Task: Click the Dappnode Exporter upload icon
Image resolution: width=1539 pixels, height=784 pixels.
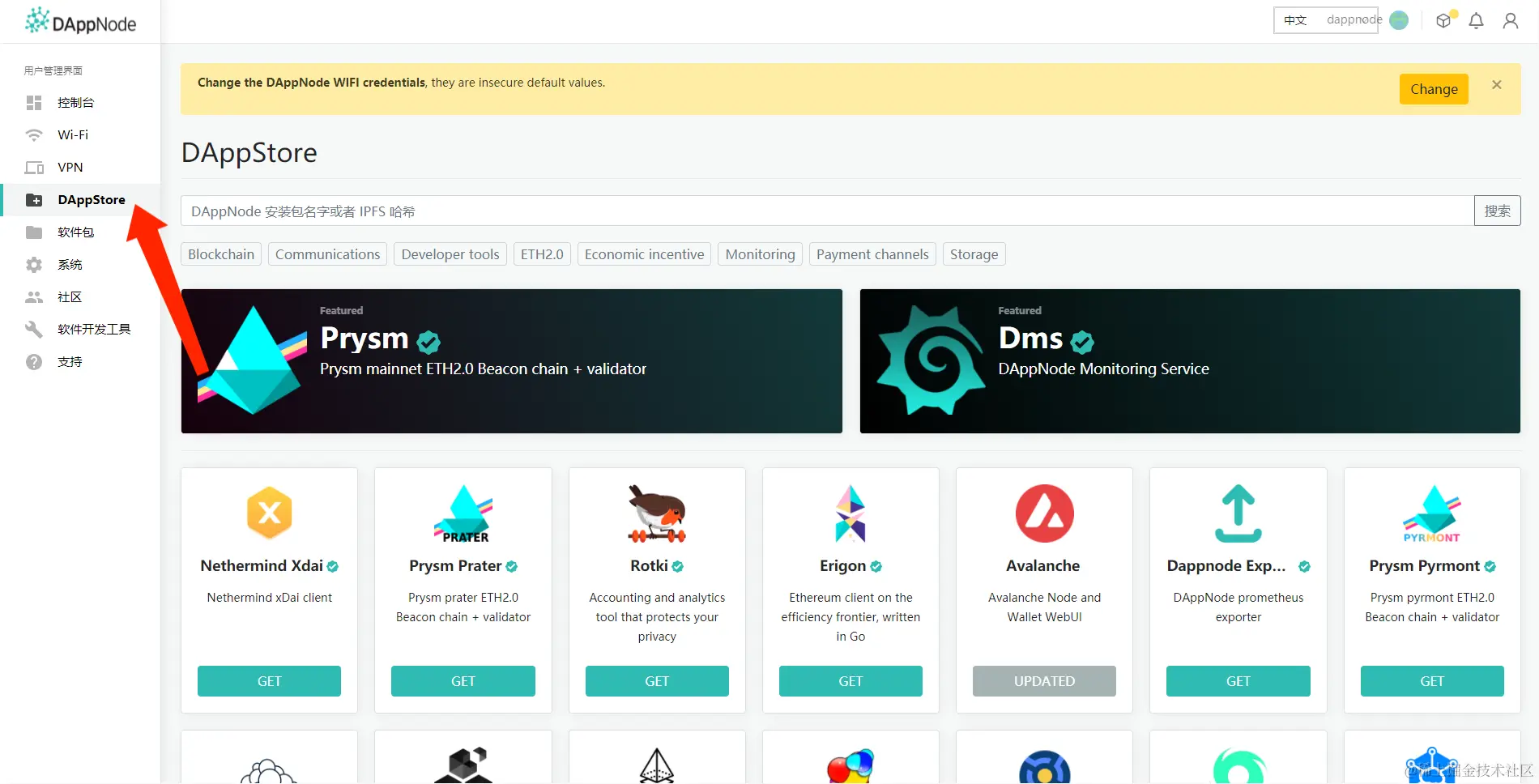Action: point(1238,513)
